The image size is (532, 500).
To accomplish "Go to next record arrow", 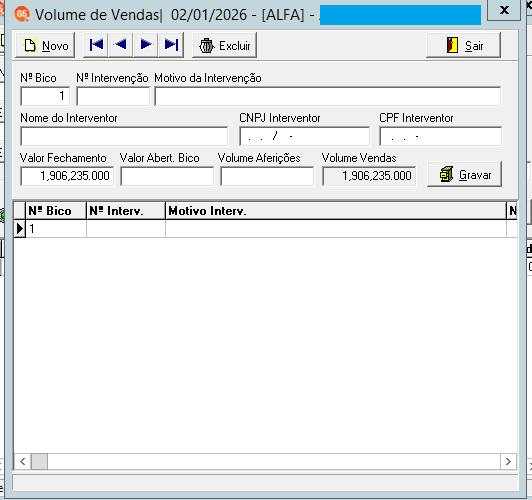I will click(x=146, y=45).
